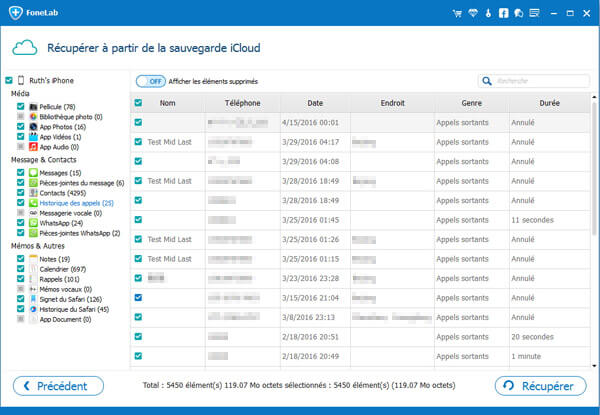Uncheck the Ruth's iPhone checkbox
The image size is (600, 415).
pos(9,80)
